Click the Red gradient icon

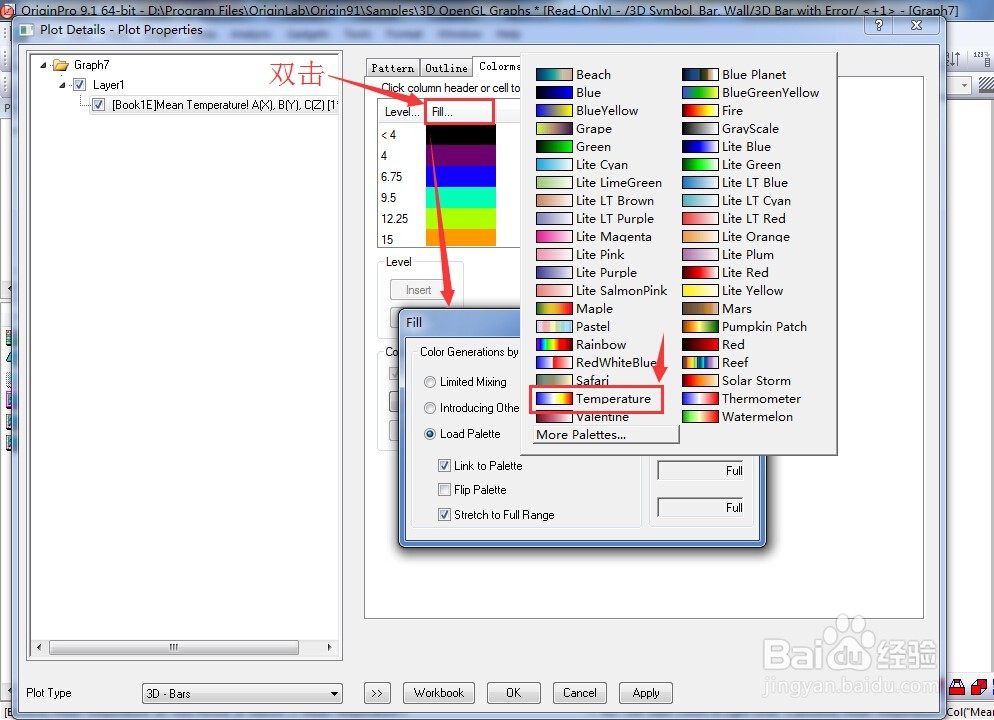(x=700, y=345)
